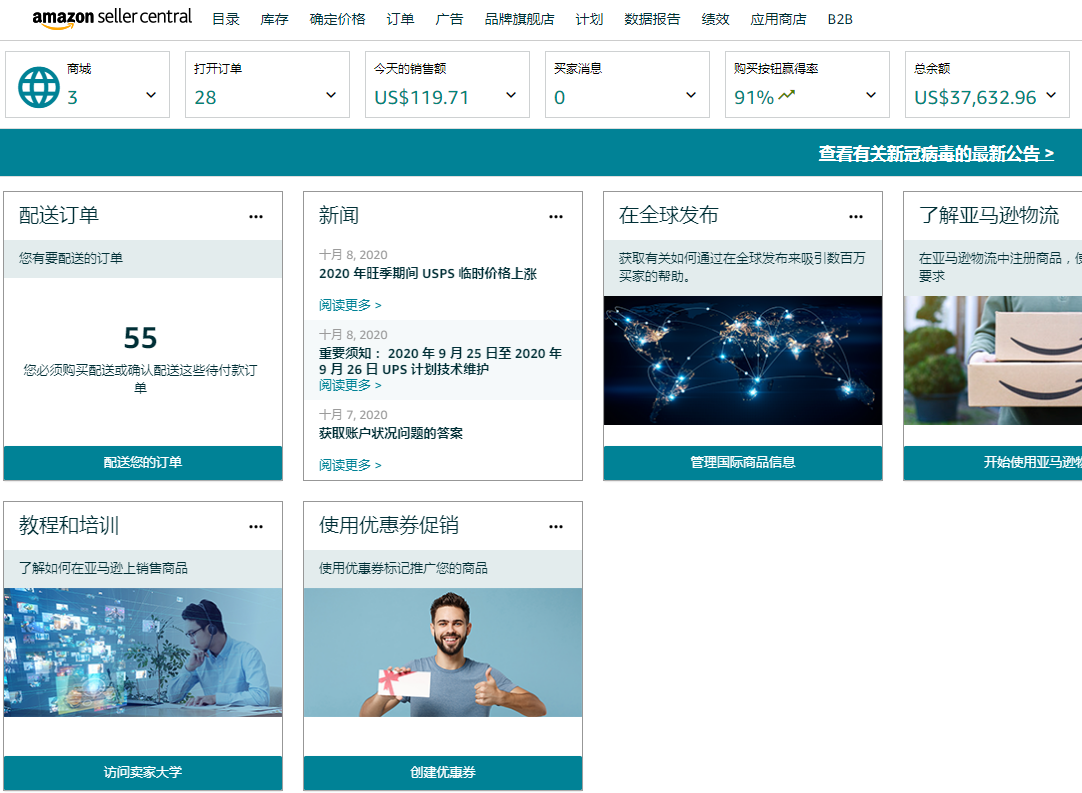Open the 计划 menu

click(589, 19)
